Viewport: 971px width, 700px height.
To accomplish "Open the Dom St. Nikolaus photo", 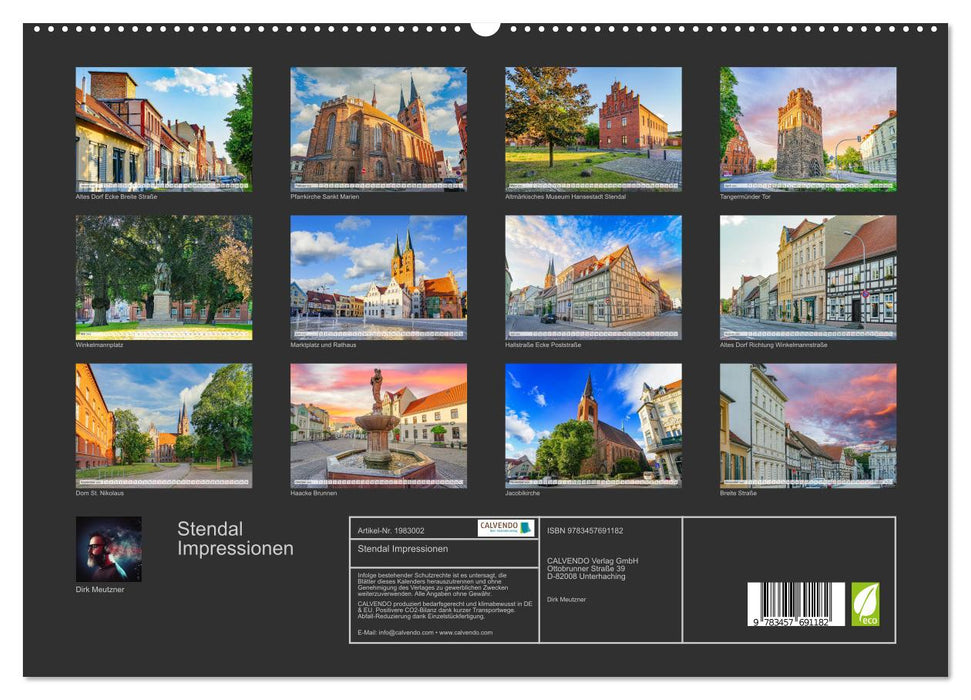I will pyautogui.click(x=163, y=425).
